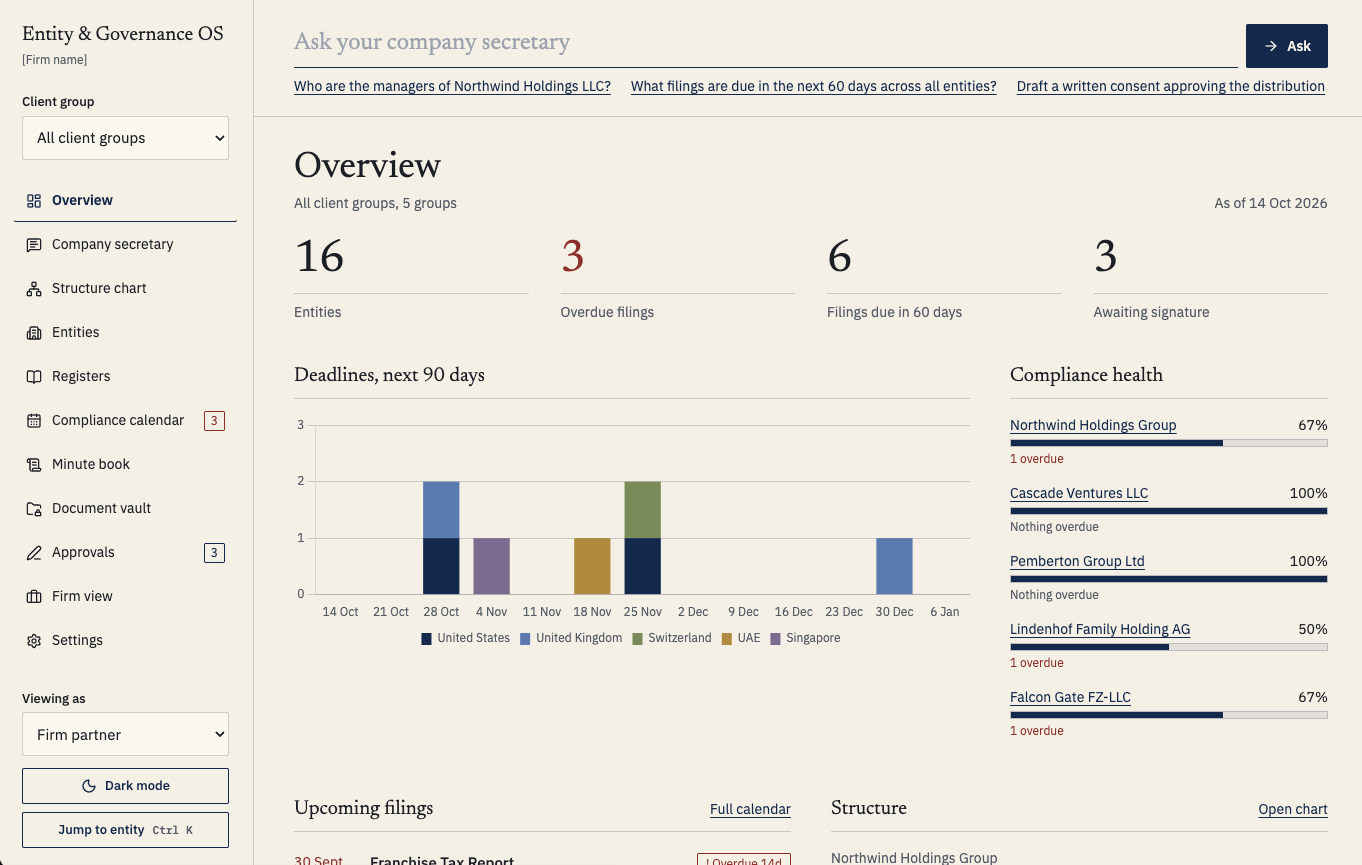Image resolution: width=1362 pixels, height=865 pixels.
Task: Click the Who are the managers suggestion
Action: [452, 86]
